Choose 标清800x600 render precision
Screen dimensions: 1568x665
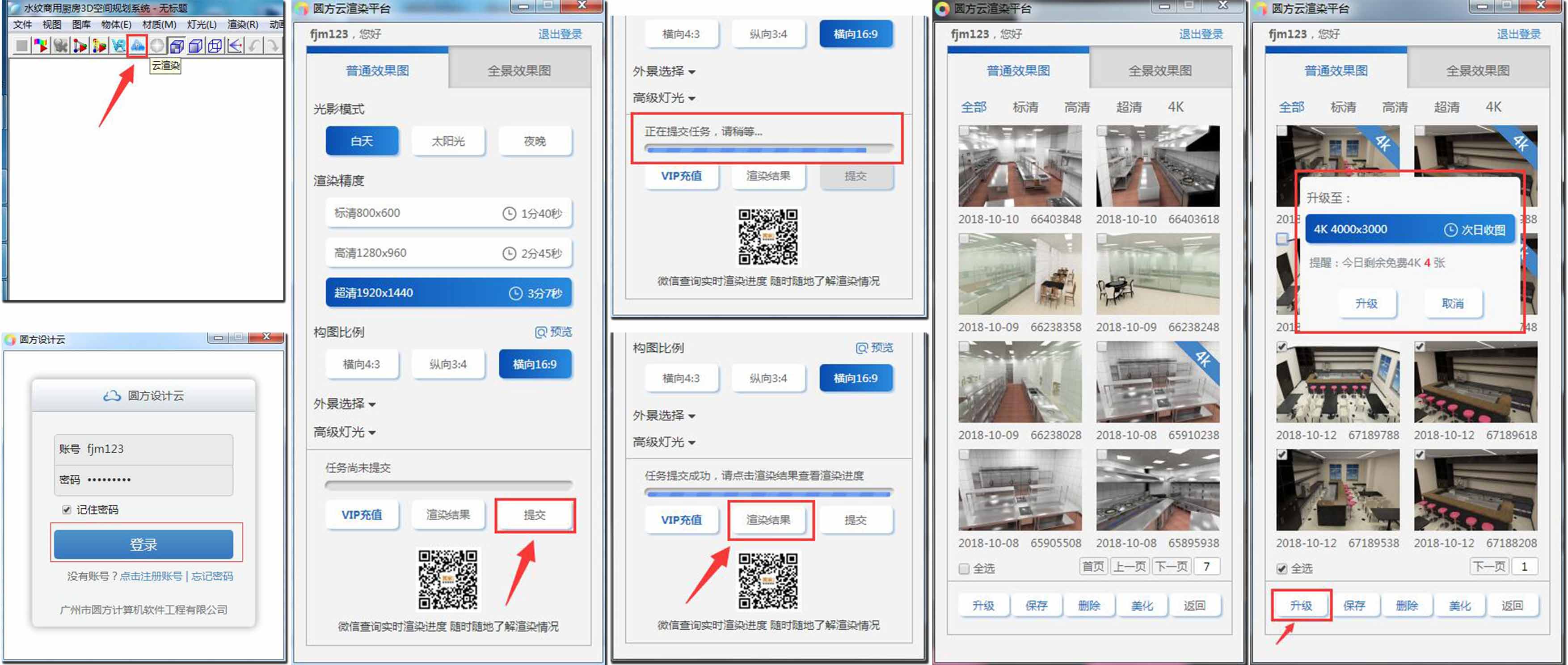pyautogui.click(x=449, y=213)
